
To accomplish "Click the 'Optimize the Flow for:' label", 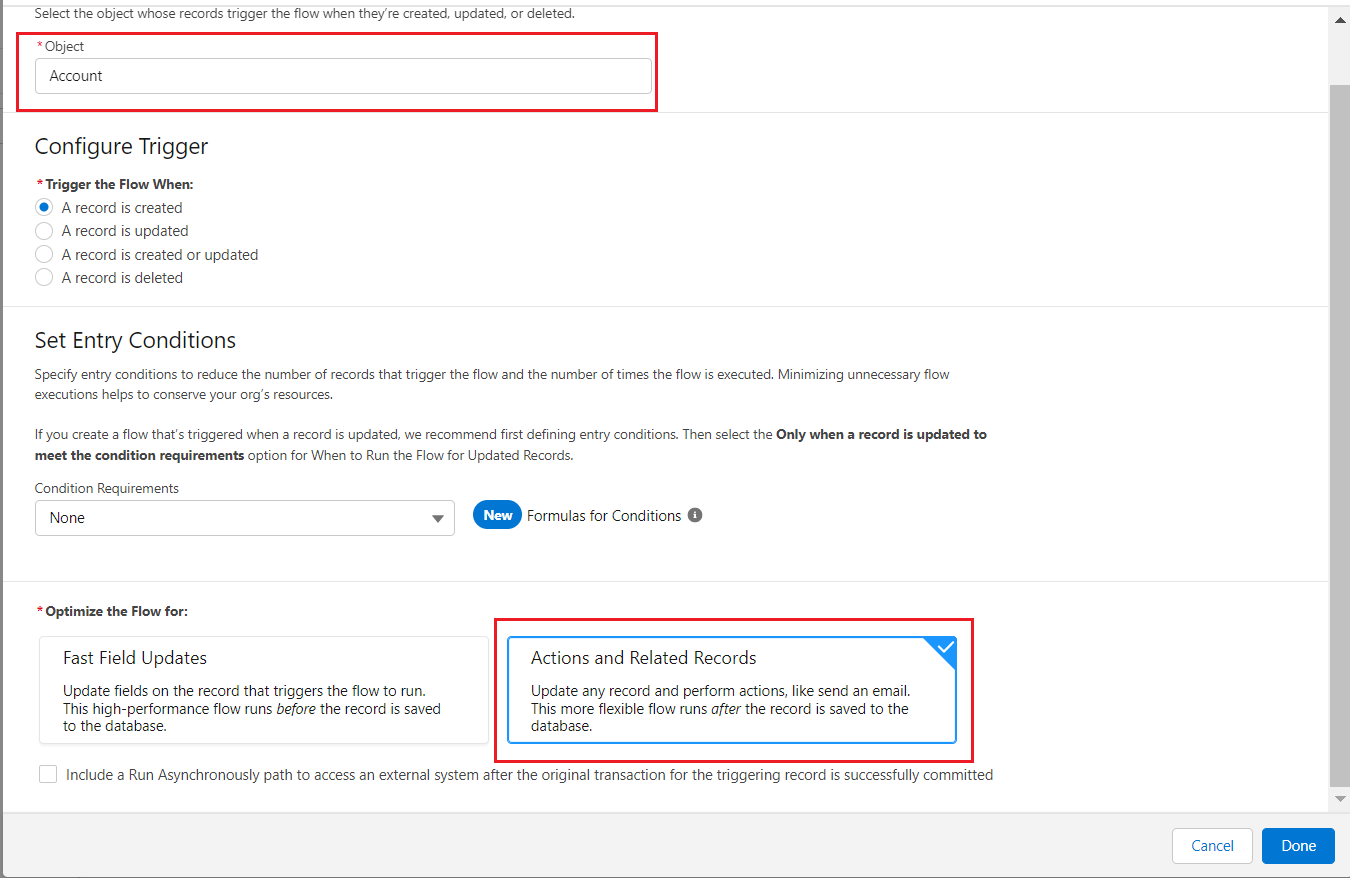I will [x=117, y=611].
